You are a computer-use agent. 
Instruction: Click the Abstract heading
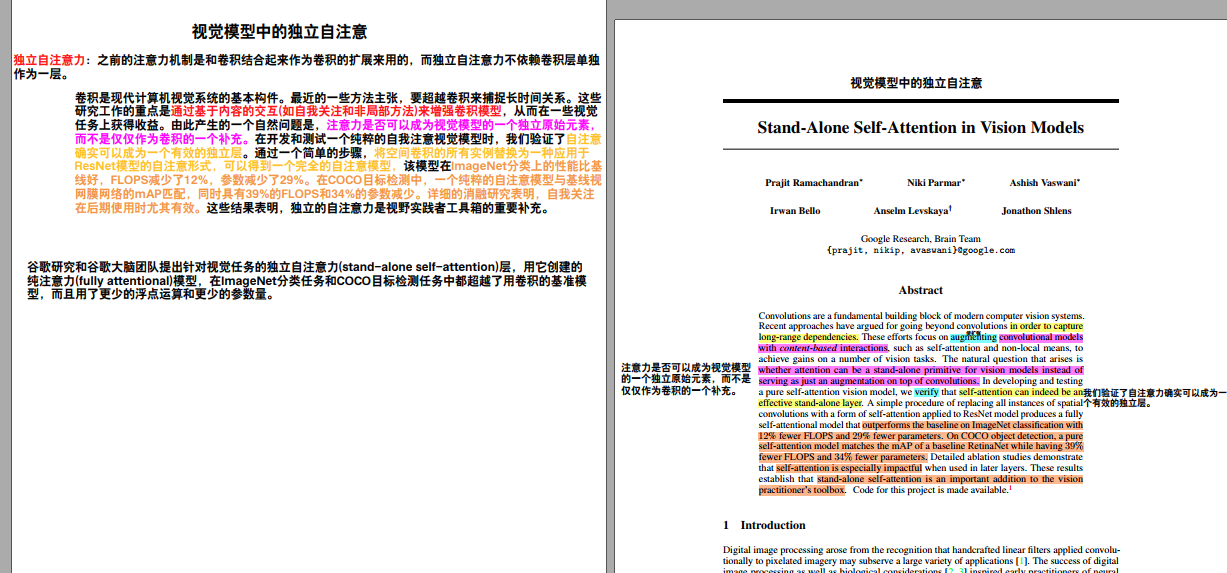coord(920,290)
